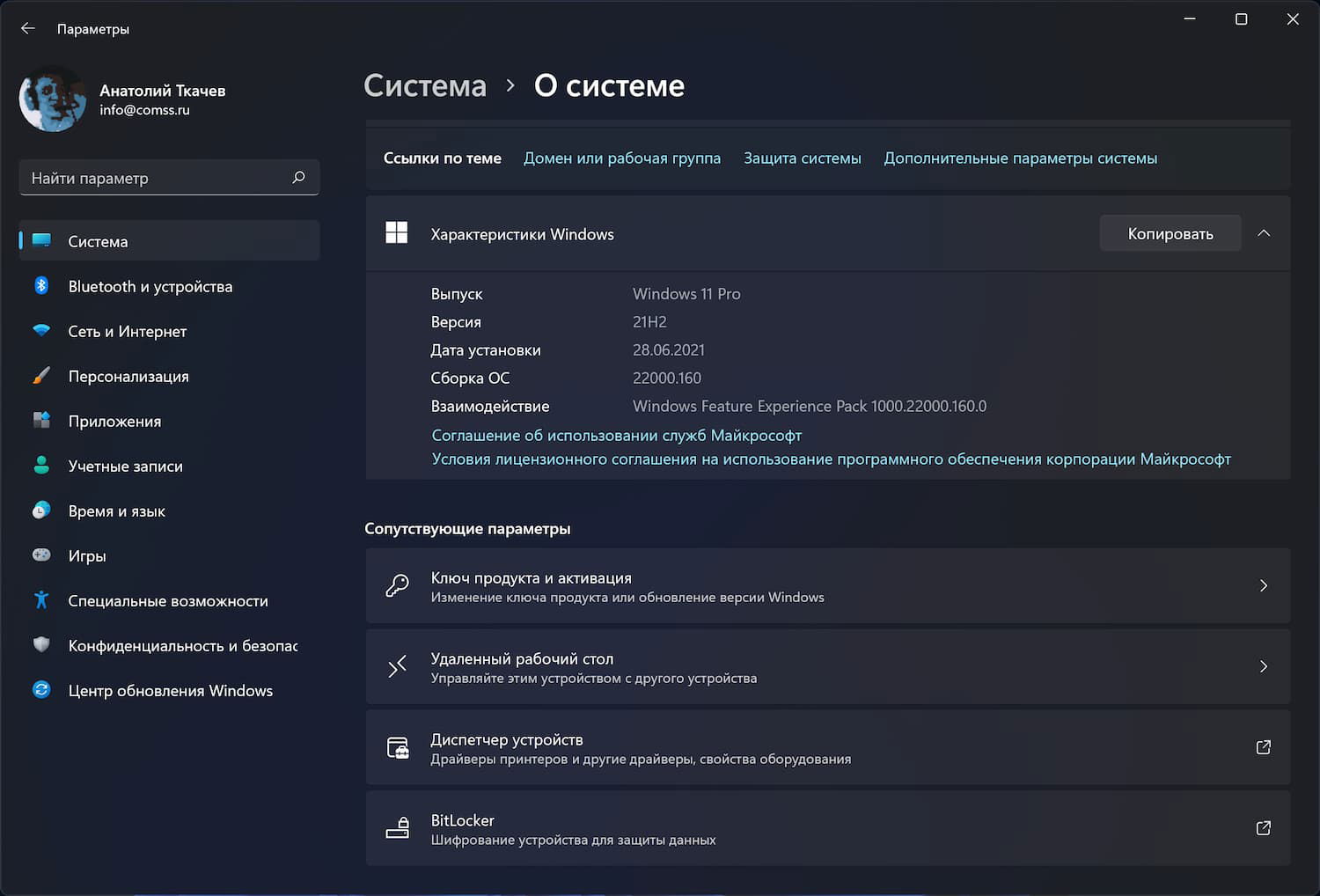This screenshot has width=1320, height=896.
Task: Open Учетные записи settings
Action: click(125, 466)
